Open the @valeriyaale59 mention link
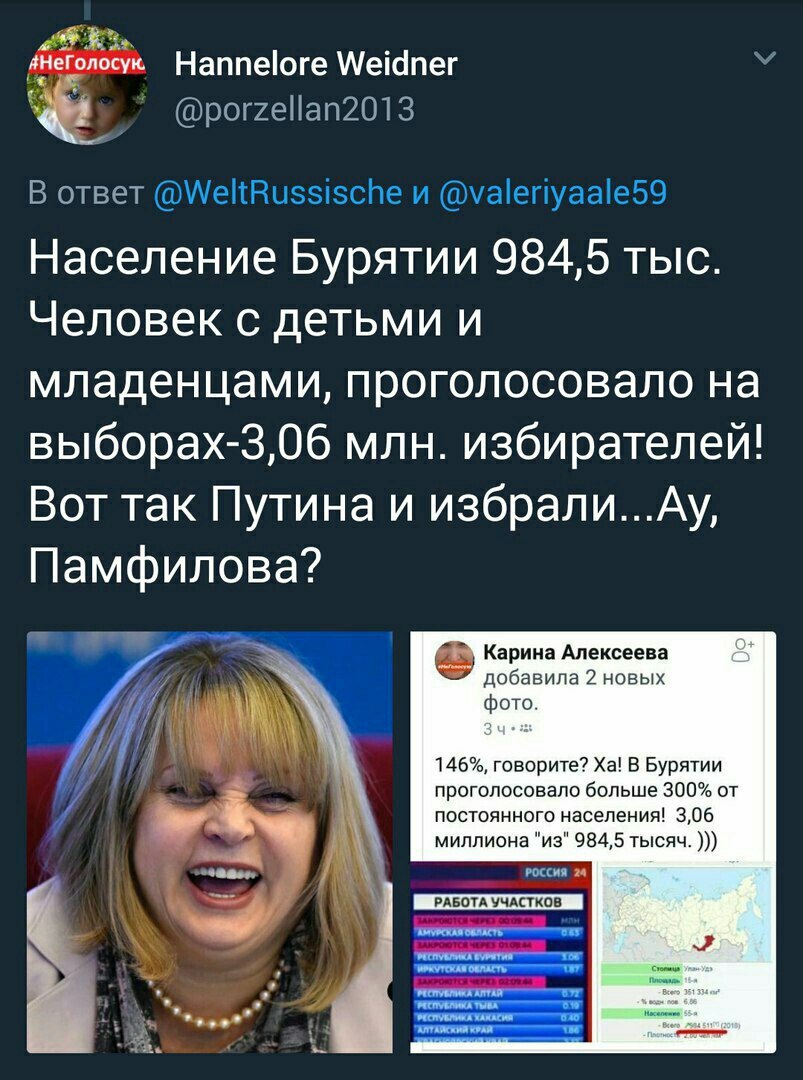This screenshot has width=803, height=1080. 553,192
